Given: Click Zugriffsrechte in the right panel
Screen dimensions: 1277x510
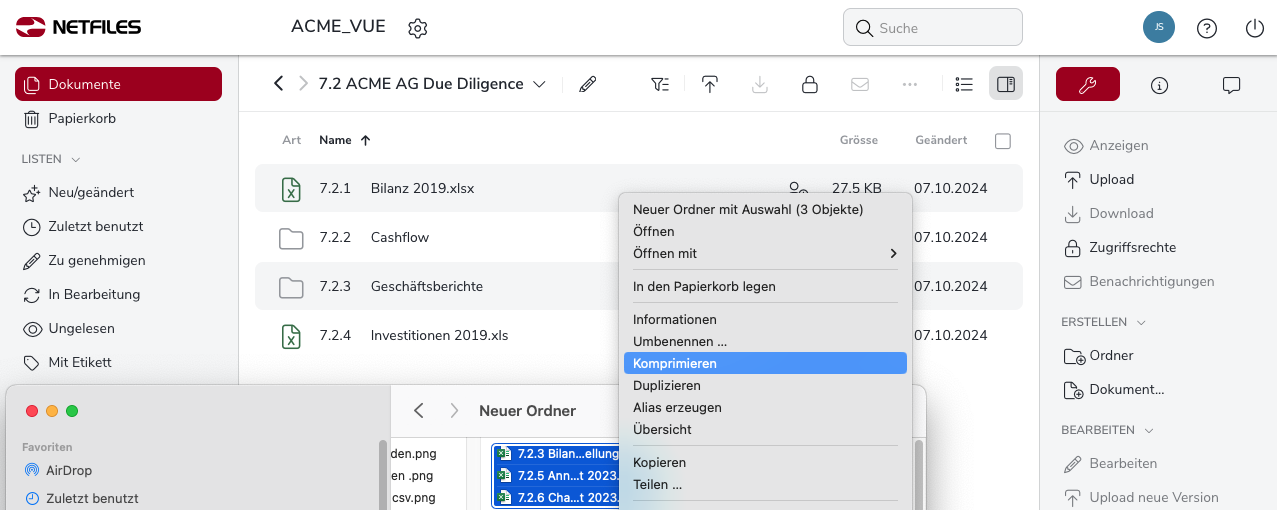Looking at the screenshot, I should tap(1132, 247).
